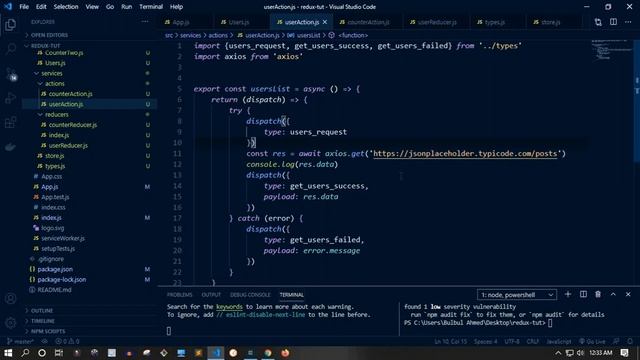
Task: Click errors and warnings status item
Action: pyautogui.click(x=67, y=341)
